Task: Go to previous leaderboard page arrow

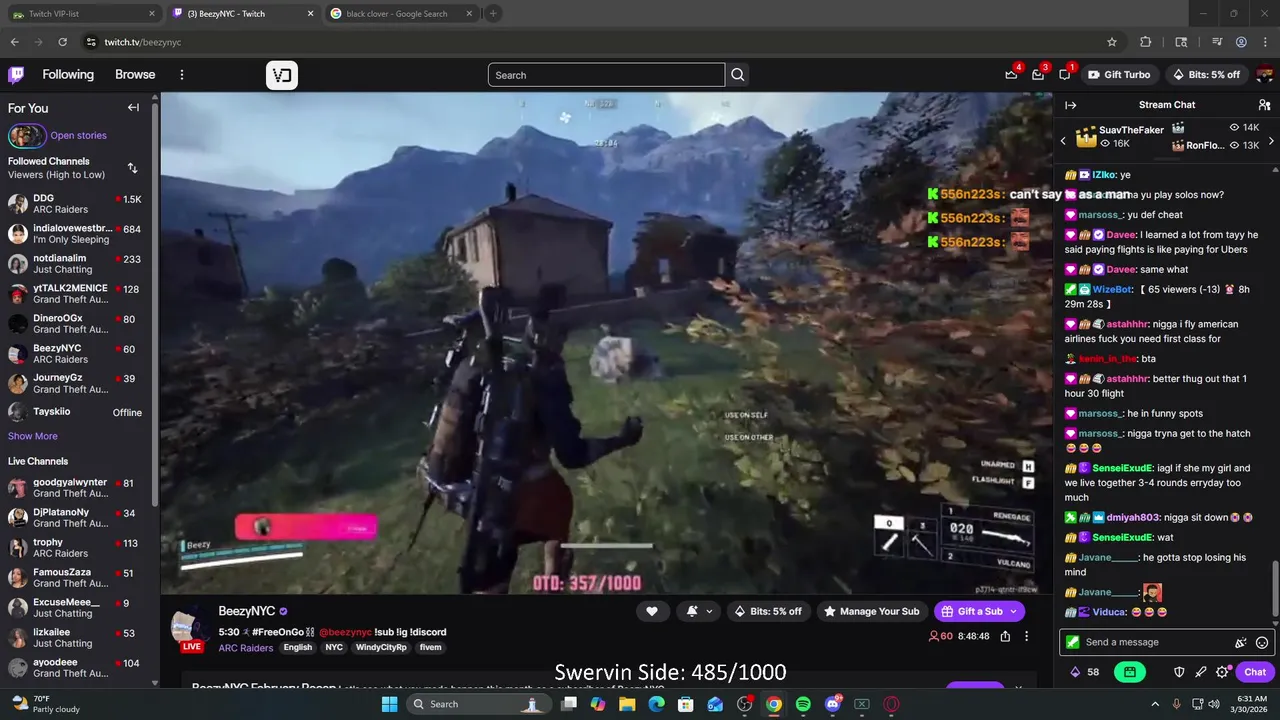Action: point(1063,141)
